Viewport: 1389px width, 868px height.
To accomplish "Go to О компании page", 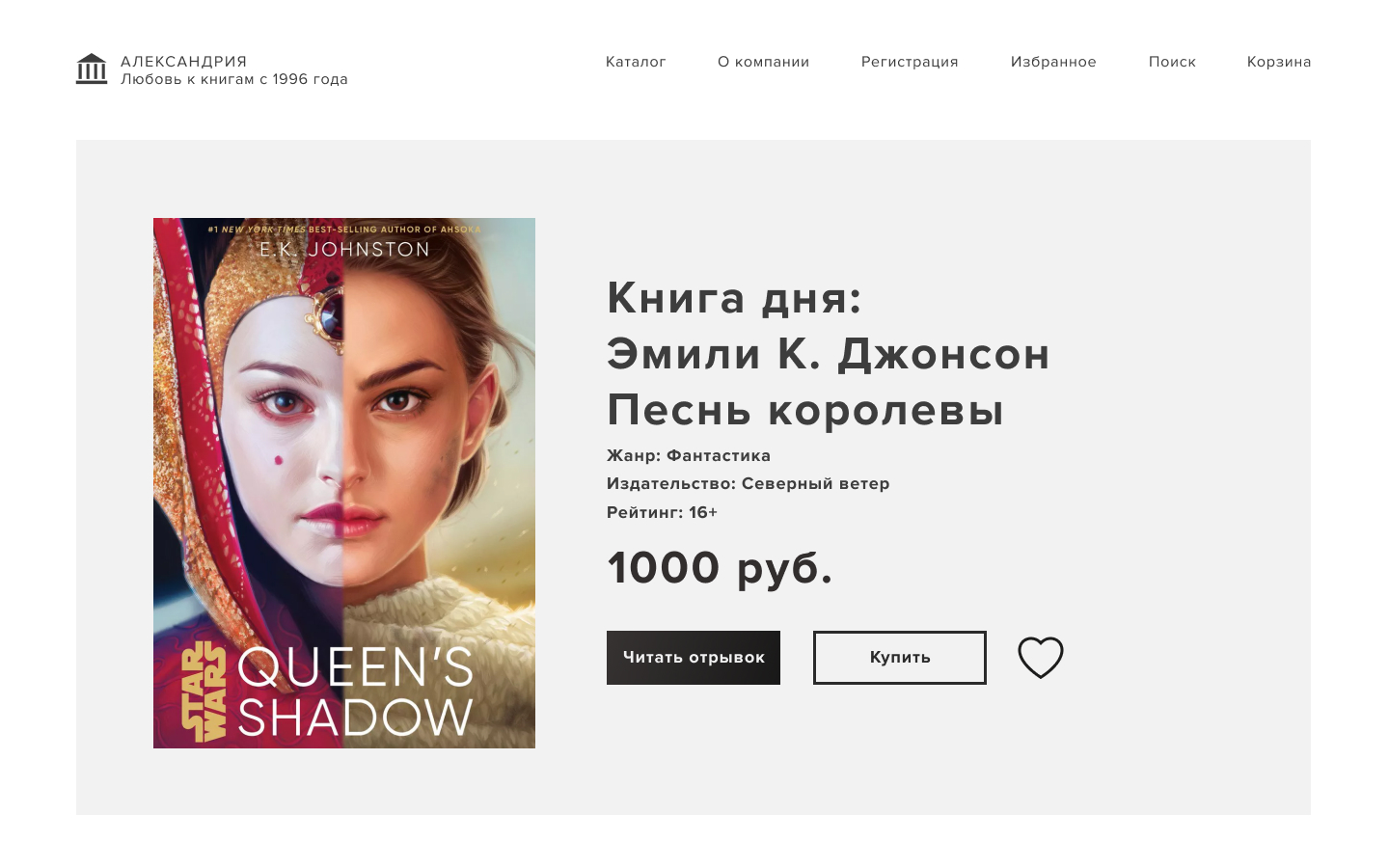I will tap(763, 62).
